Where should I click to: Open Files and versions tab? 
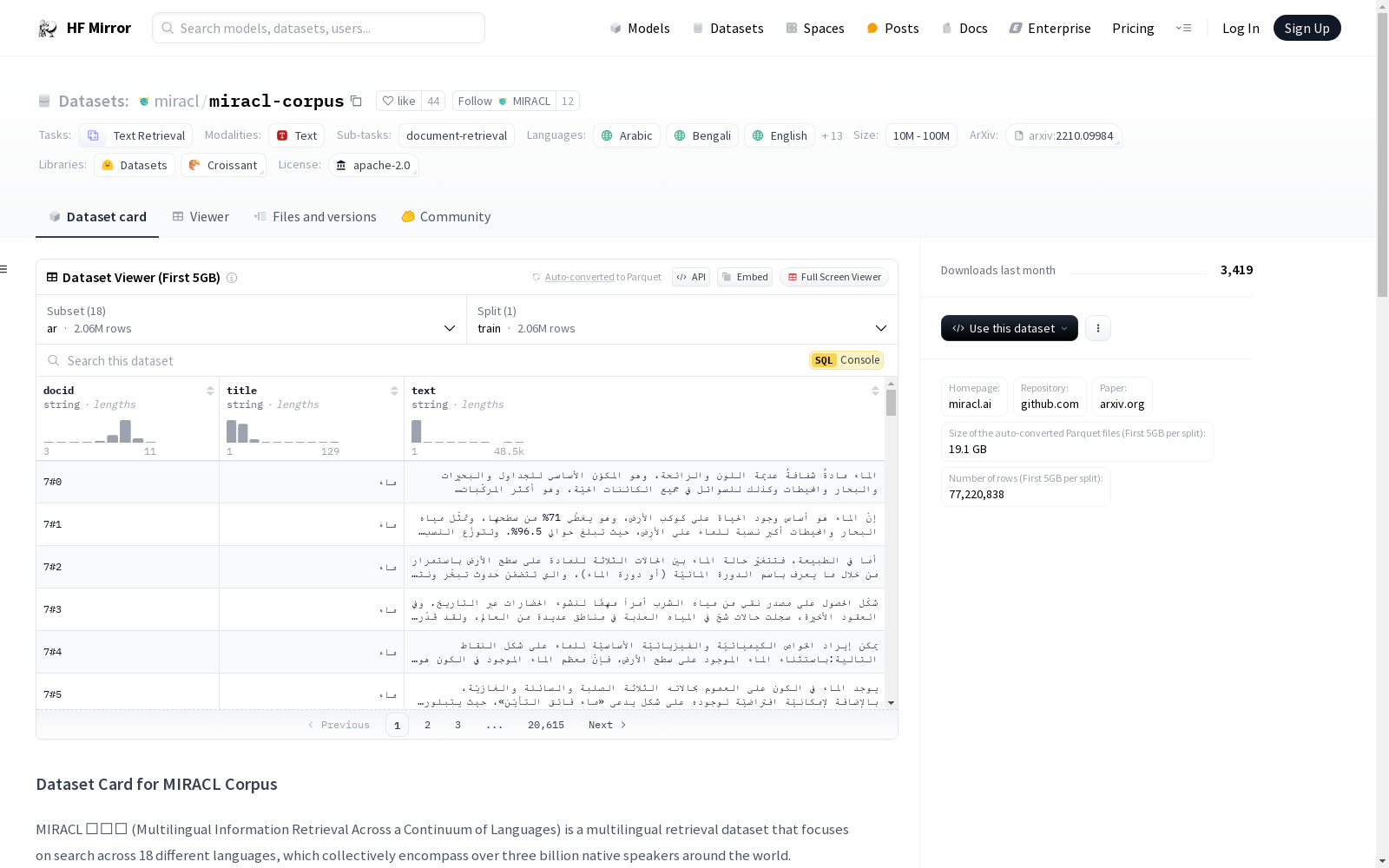tap(315, 217)
